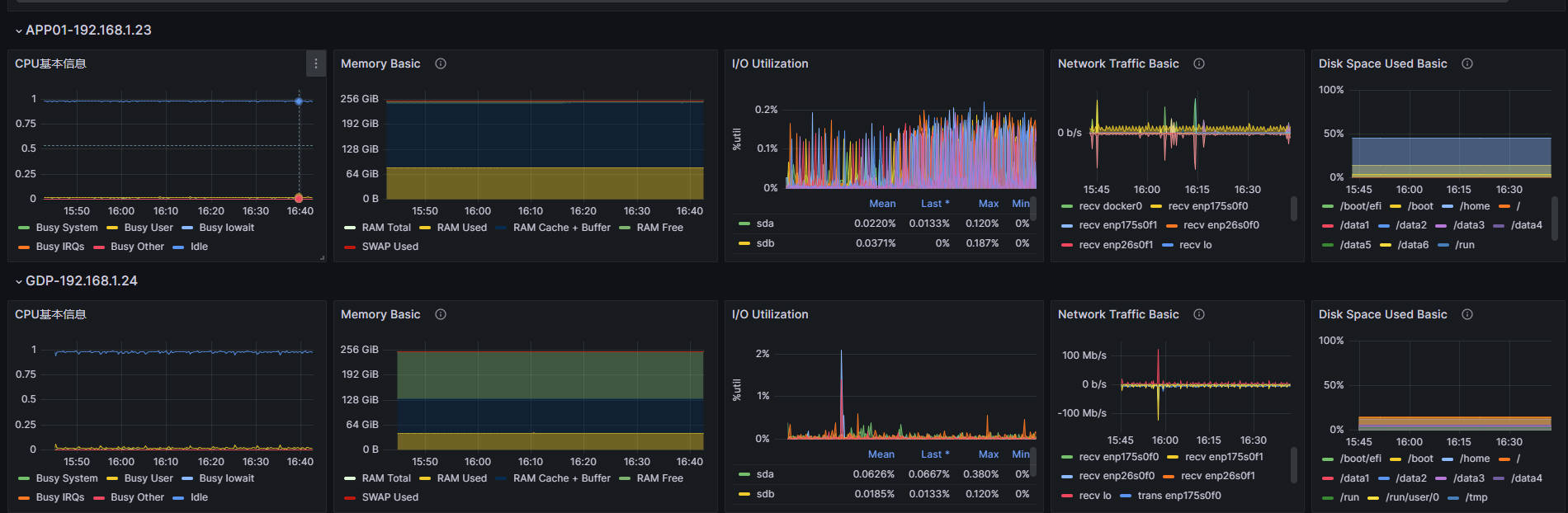Click 0.187% Max value for APP01 sdb
The width and height of the screenshot is (1568, 513).
point(982,243)
